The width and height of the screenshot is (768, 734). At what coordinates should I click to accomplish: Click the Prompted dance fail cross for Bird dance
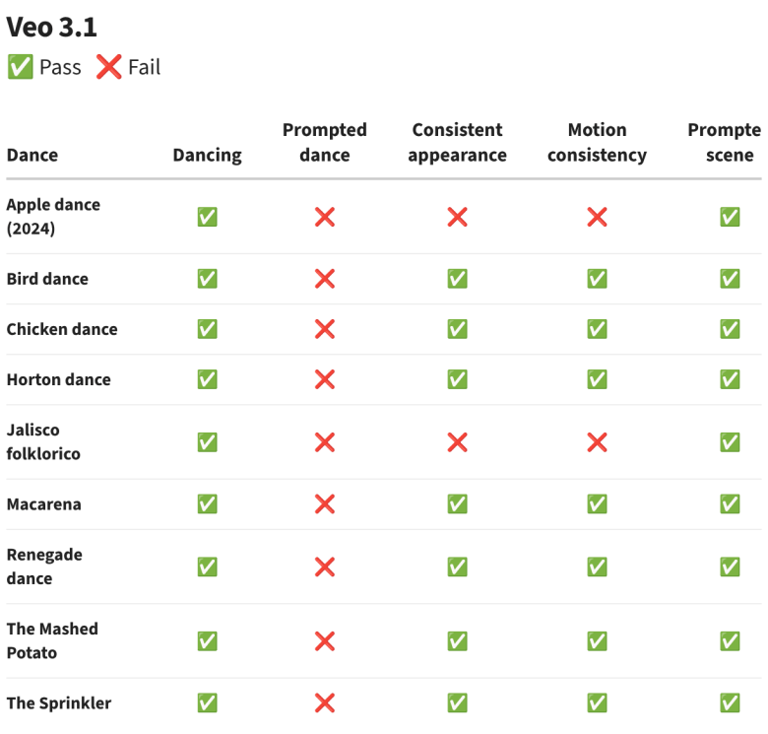(x=325, y=279)
